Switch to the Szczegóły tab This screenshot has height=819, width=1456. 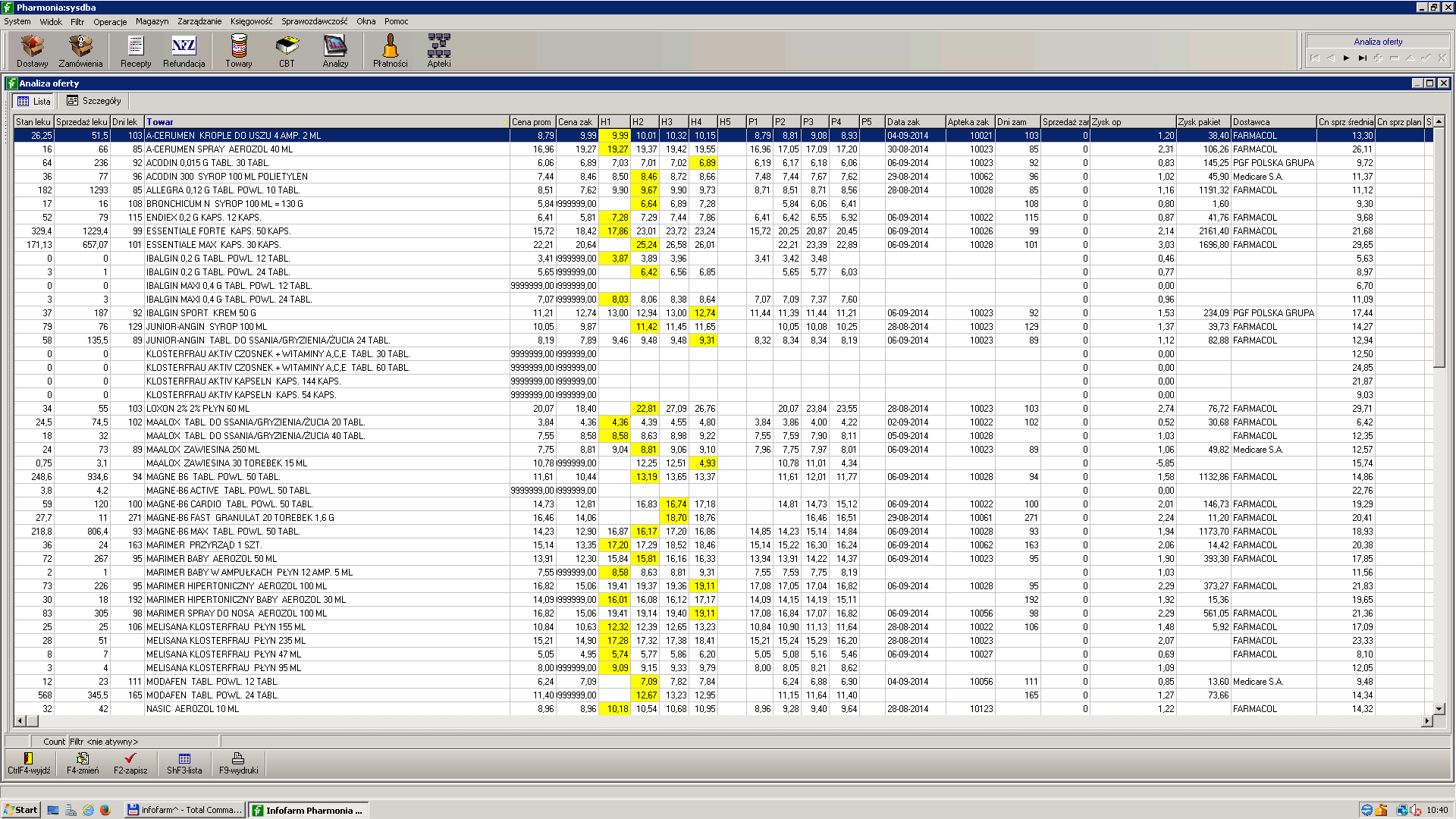pos(93,101)
